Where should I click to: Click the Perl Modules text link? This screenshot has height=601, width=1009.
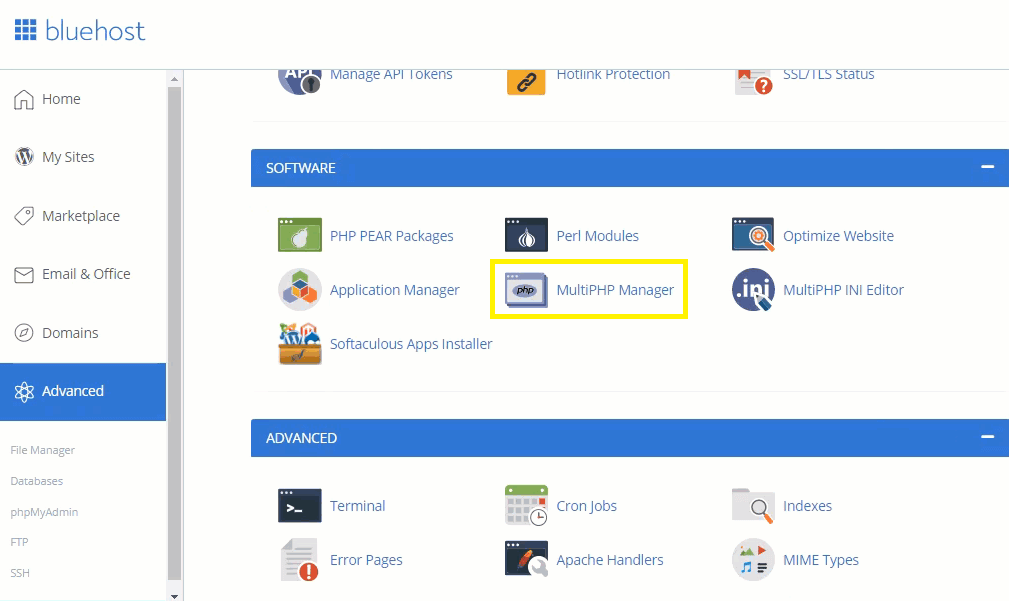click(598, 236)
